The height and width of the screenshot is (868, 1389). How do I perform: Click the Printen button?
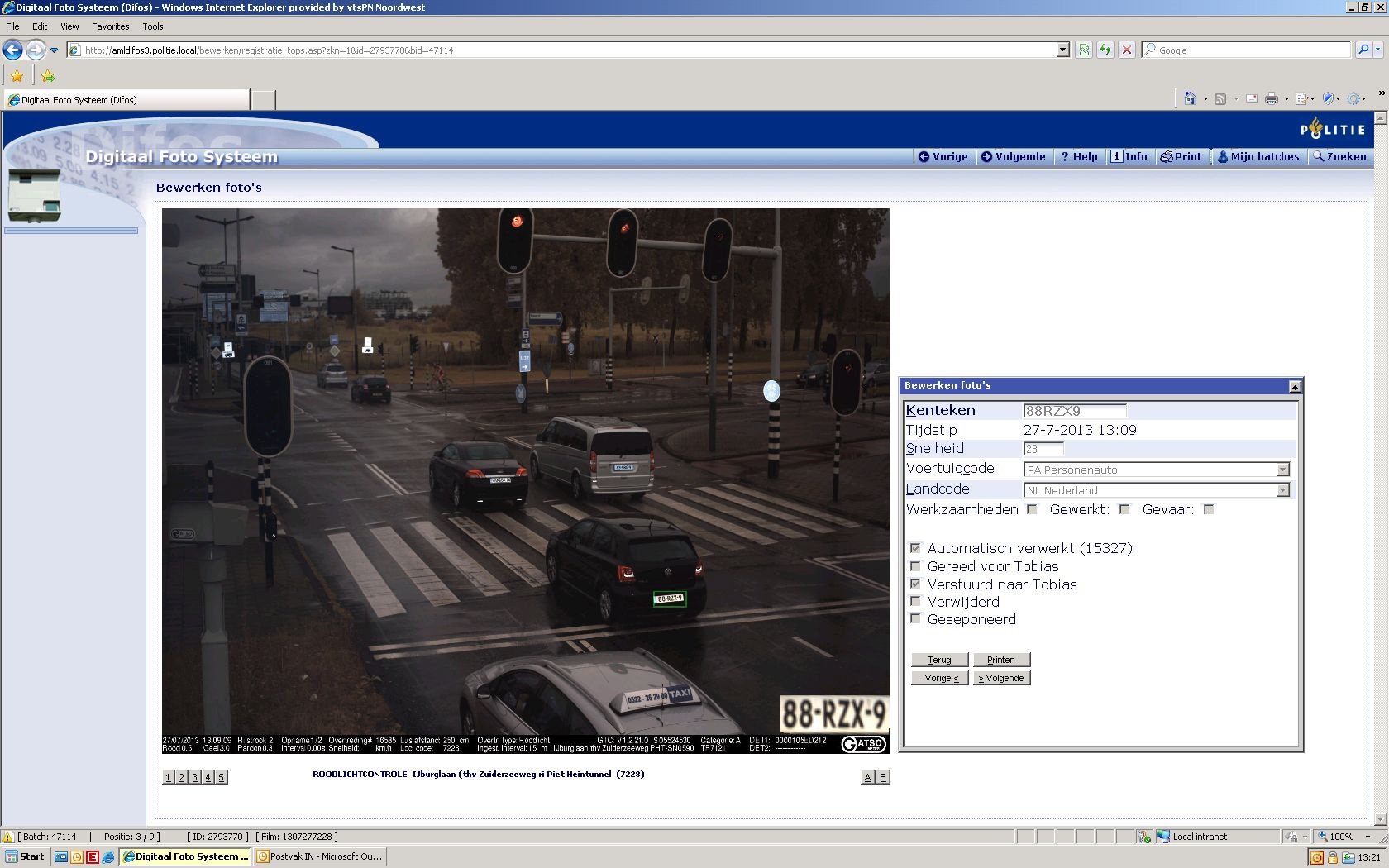coord(1001,660)
